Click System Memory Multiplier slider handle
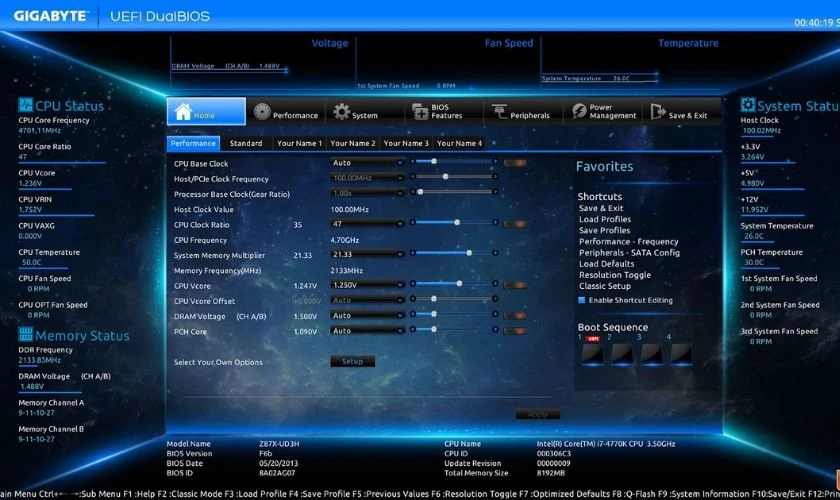Image resolution: width=840 pixels, height=500 pixels. (469, 253)
